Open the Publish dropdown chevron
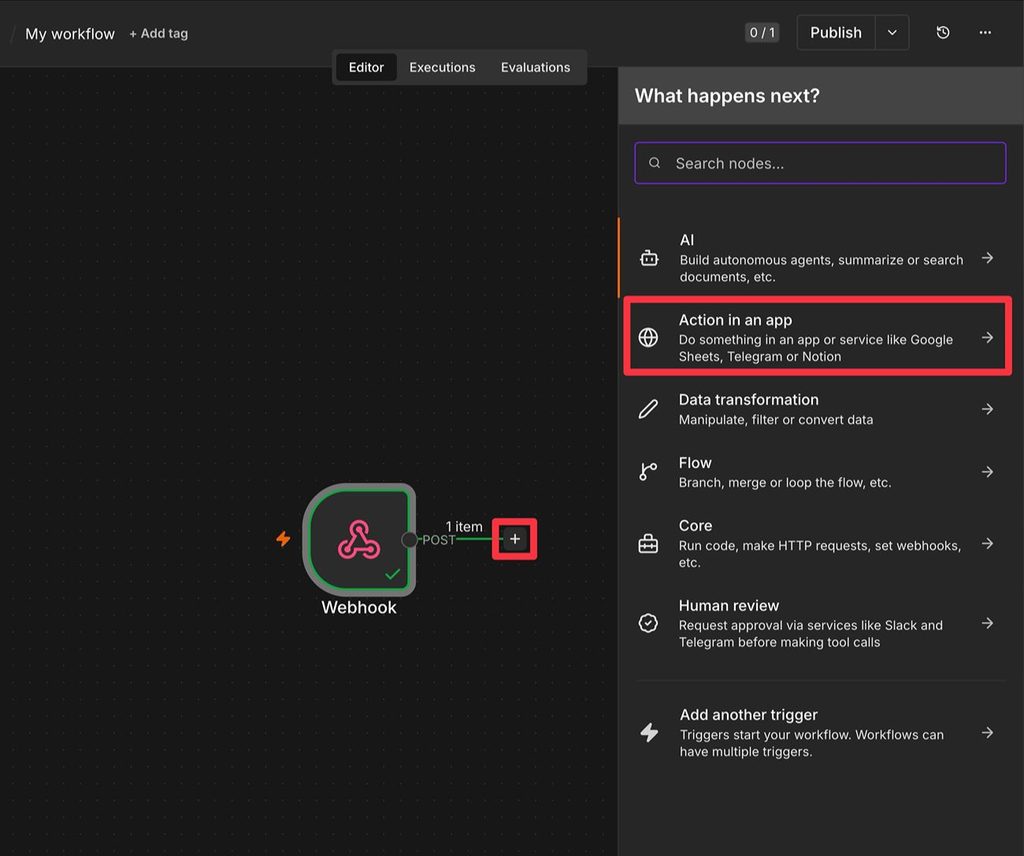The image size is (1024, 856). pos(892,33)
